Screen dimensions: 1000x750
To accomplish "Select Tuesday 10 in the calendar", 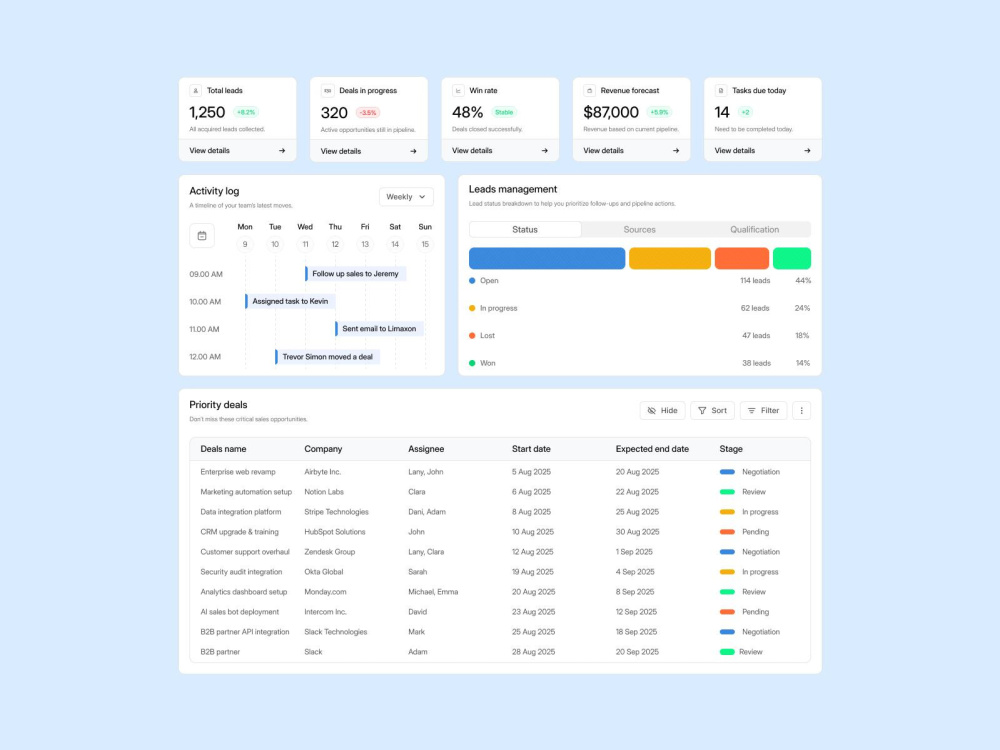I will pyautogui.click(x=275, y=244).
